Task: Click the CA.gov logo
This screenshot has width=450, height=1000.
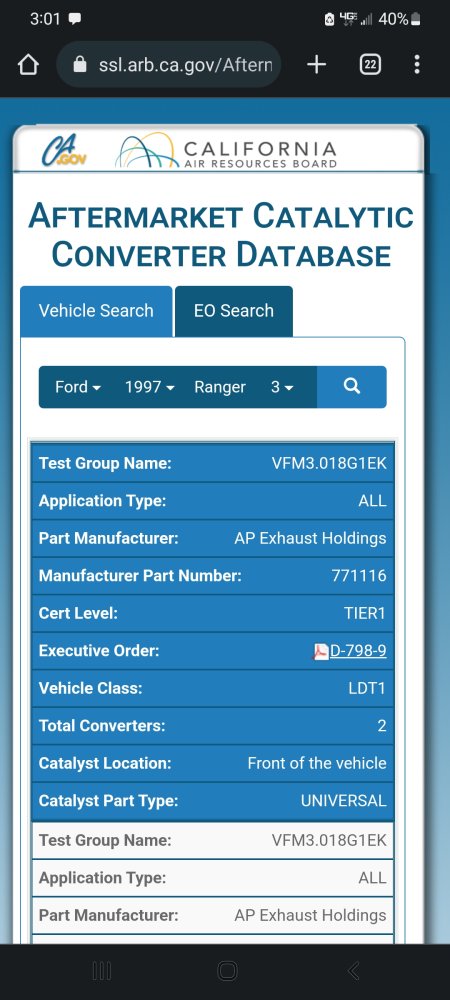Action: click(x=64, y=151)
